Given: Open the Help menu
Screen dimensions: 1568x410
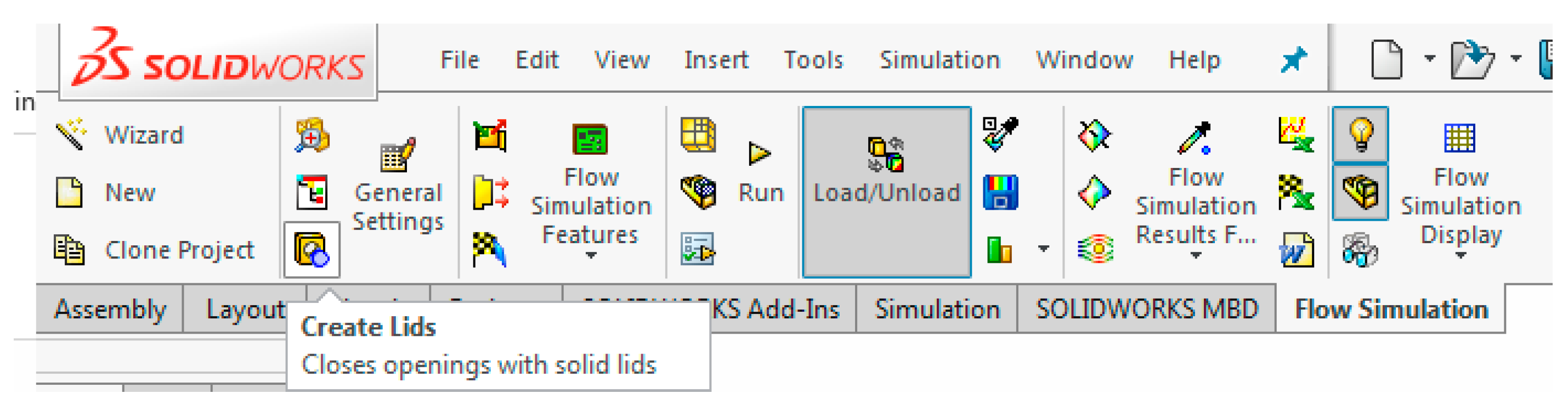Looking at the screenshot, I should (1195, 60).
